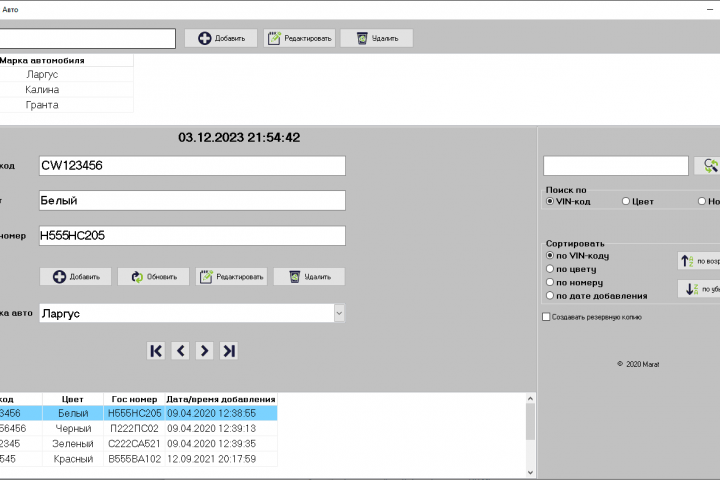Go to the next record
This screenshot has width=720, height=480.
204,351
